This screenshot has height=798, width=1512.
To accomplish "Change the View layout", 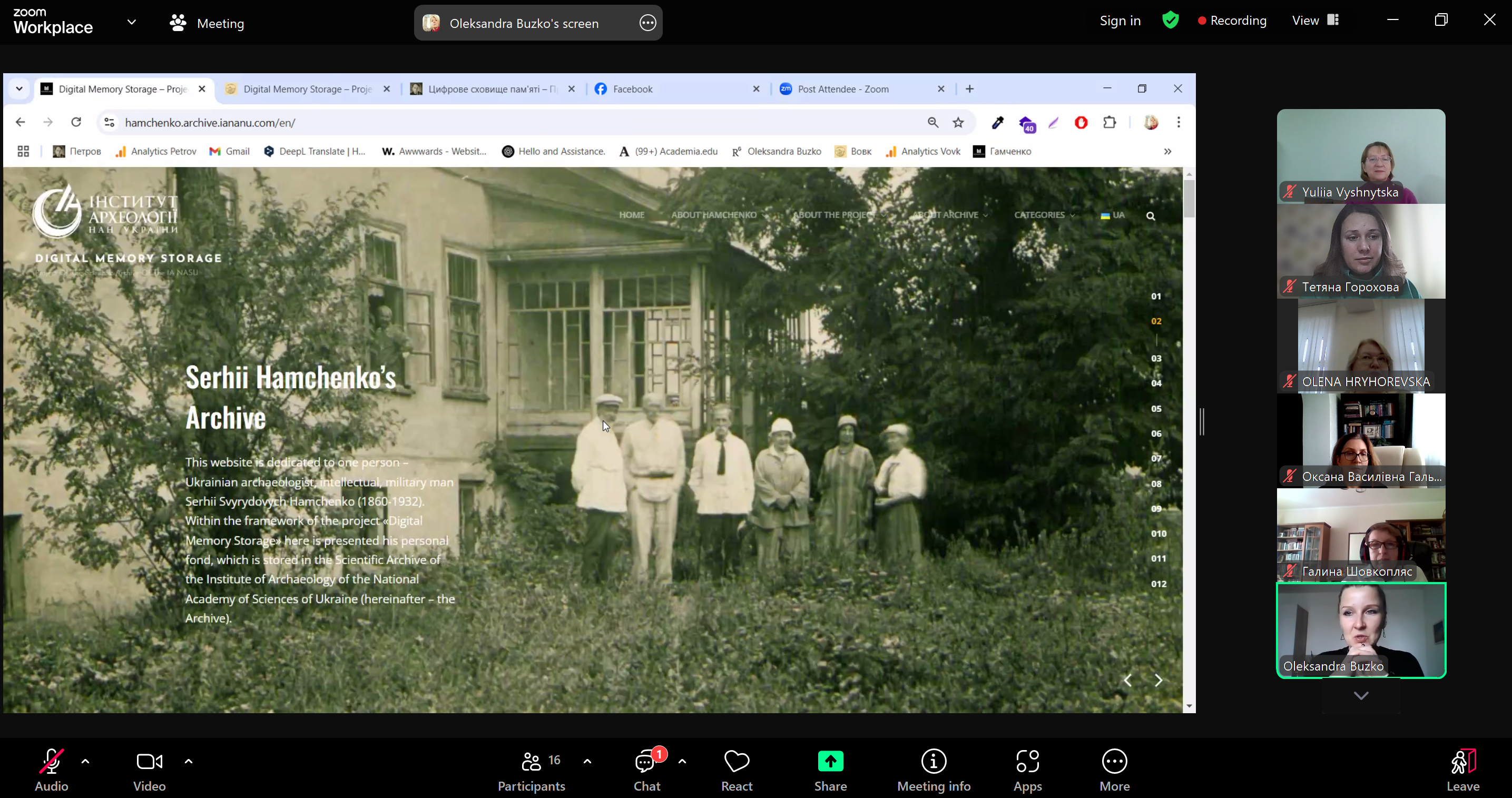I will tap(1315, 21).
